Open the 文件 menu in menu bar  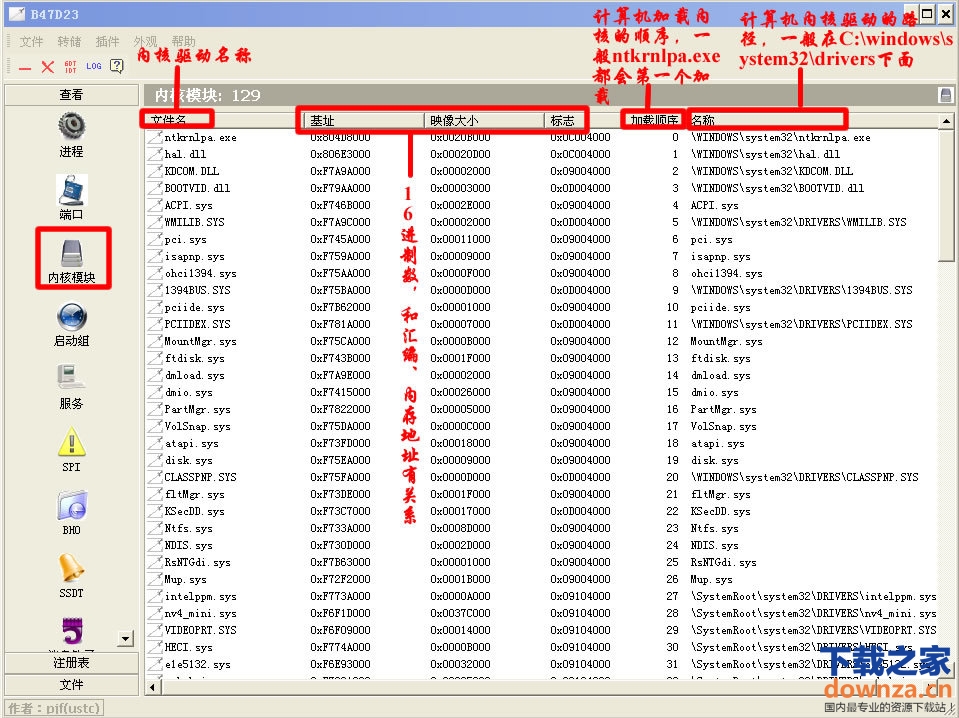coord(31,42)
